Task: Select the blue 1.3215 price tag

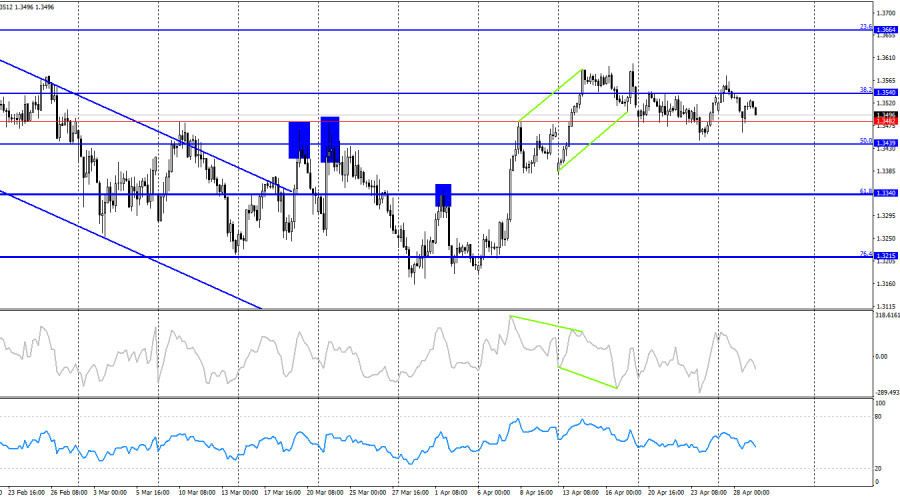Action: click(885, 256)
